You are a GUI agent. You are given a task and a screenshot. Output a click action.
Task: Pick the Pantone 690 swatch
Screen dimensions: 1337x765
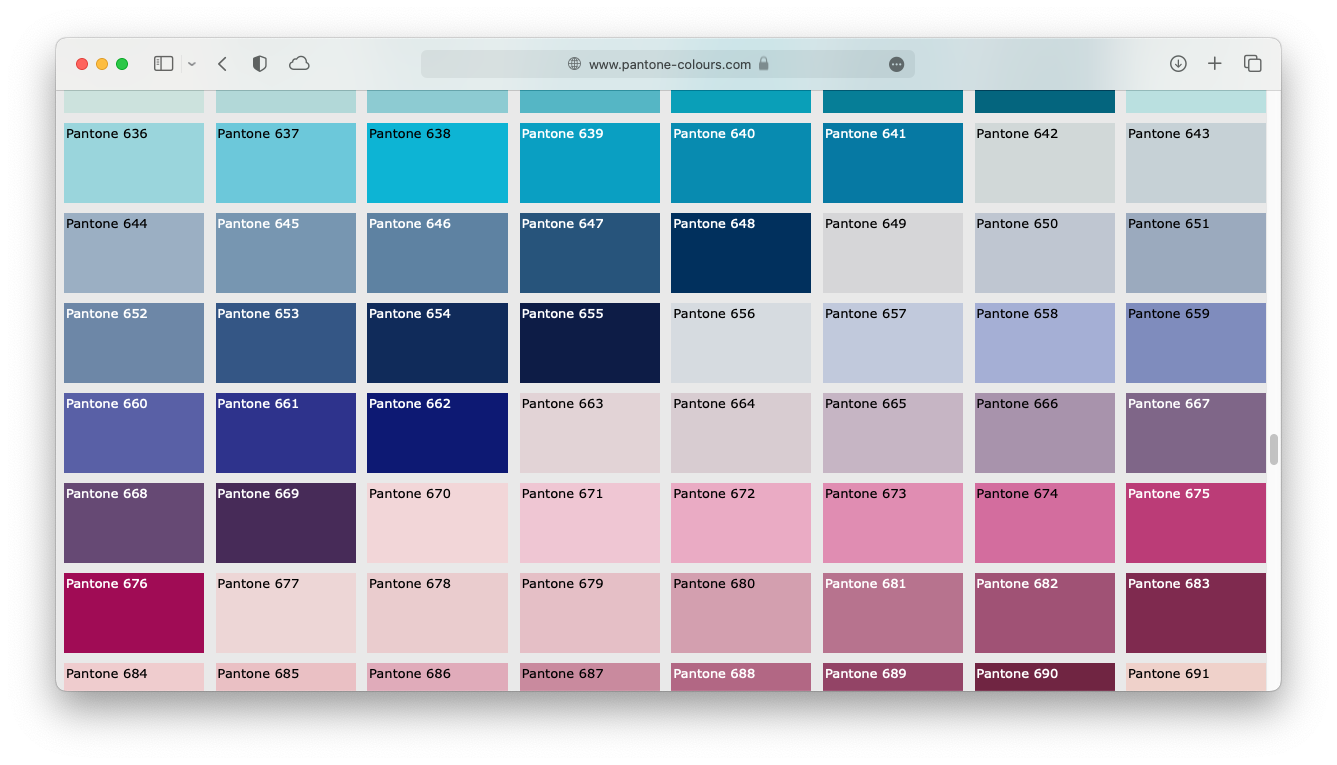[x=1045, y=677]
